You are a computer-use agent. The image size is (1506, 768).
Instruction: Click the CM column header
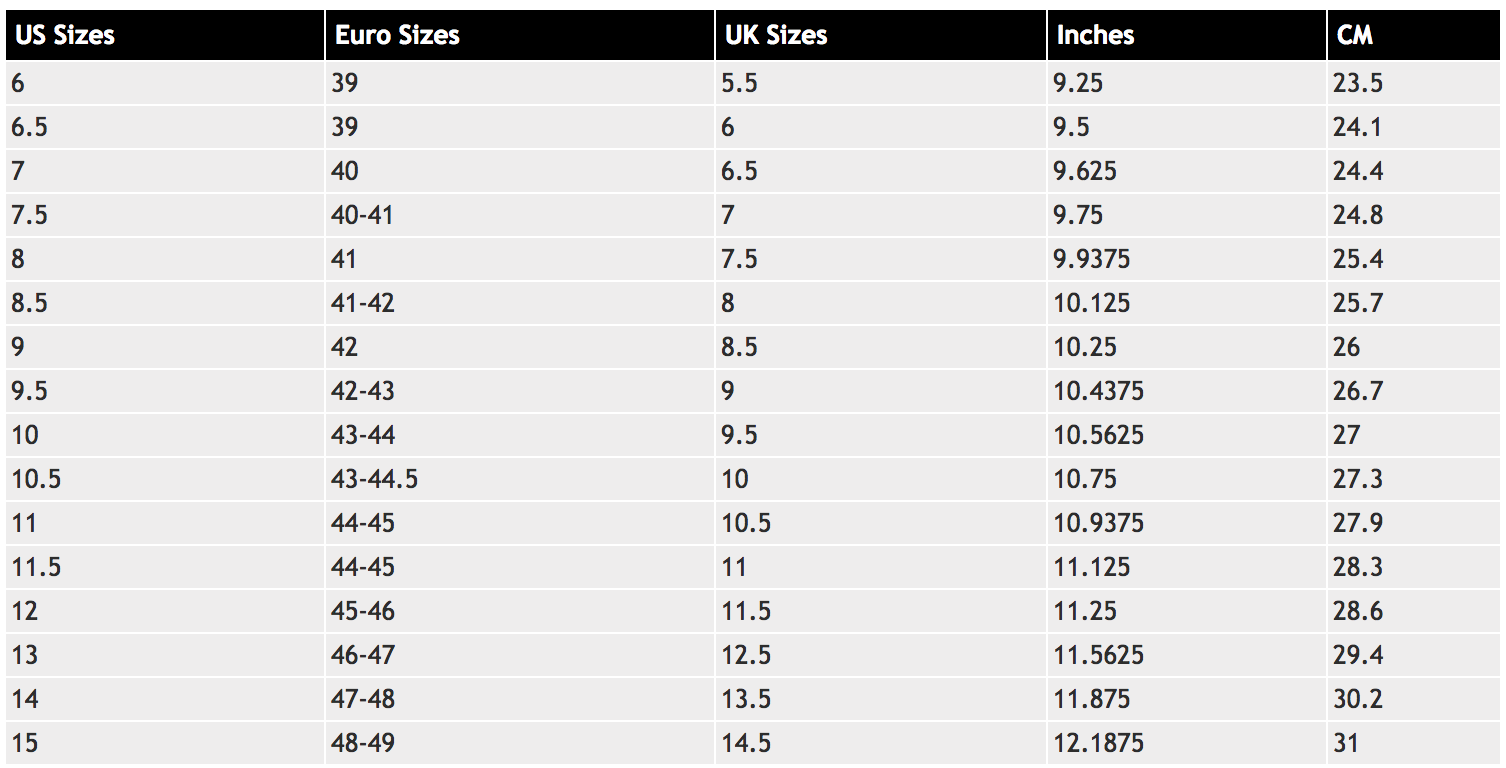(x=1355, y=35)
